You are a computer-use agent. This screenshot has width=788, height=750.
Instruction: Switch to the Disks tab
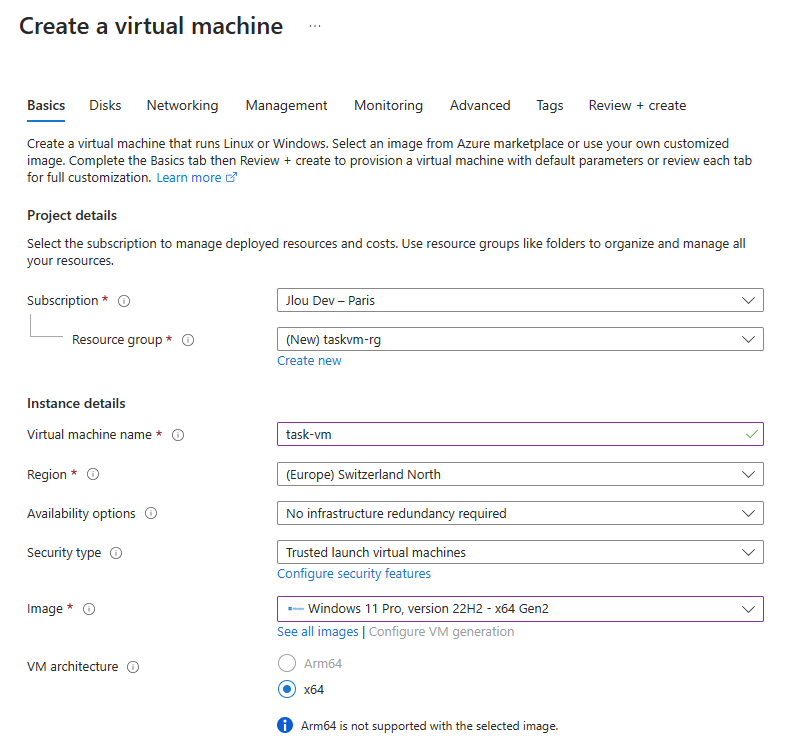[x=105, y=106]
